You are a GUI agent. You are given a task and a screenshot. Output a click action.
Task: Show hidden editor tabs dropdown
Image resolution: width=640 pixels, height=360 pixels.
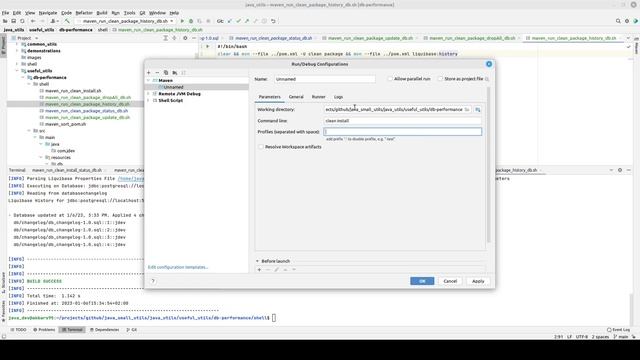click(x=628, y=38)
